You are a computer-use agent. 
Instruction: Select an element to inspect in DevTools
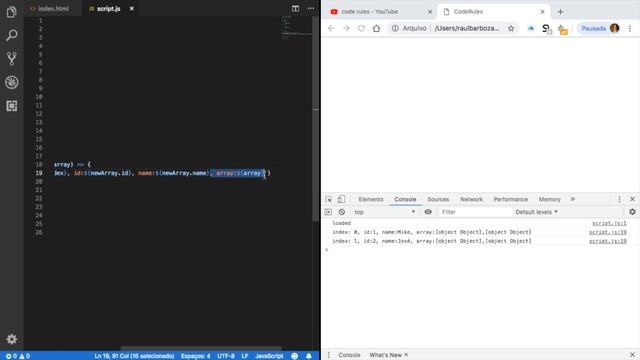coord(329,199)
